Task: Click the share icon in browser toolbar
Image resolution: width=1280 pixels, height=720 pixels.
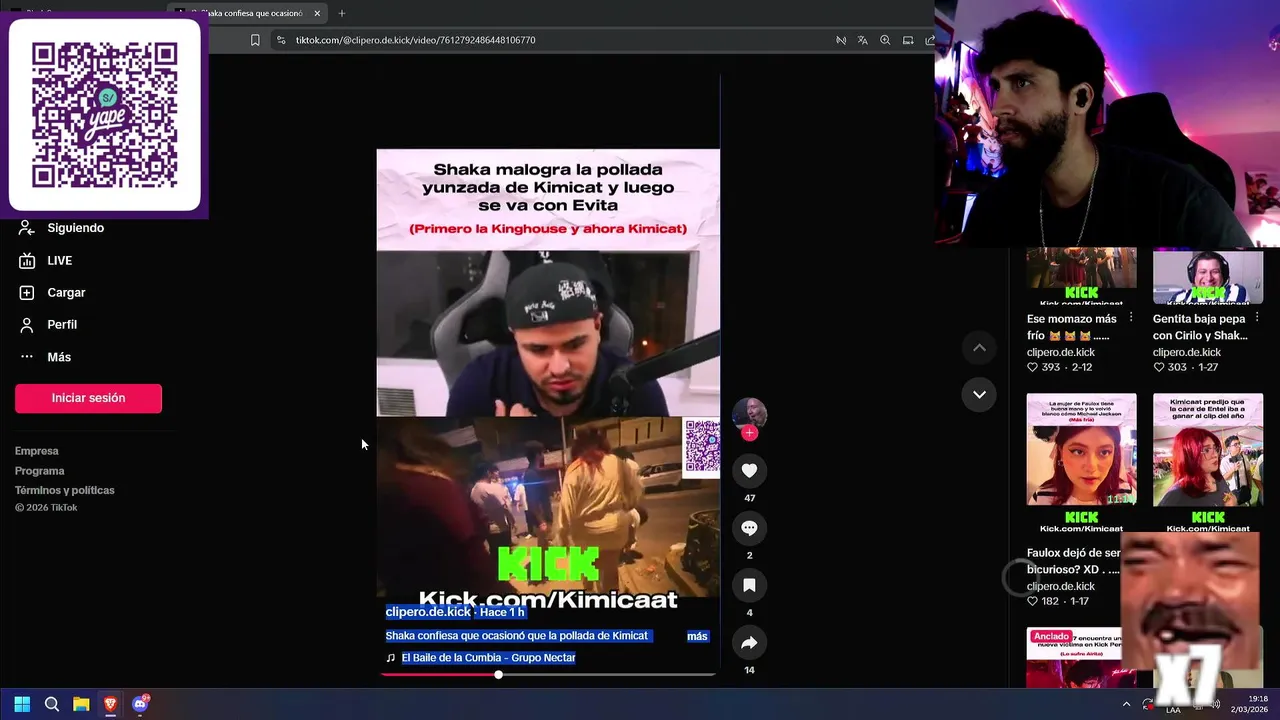Action: 930,40
